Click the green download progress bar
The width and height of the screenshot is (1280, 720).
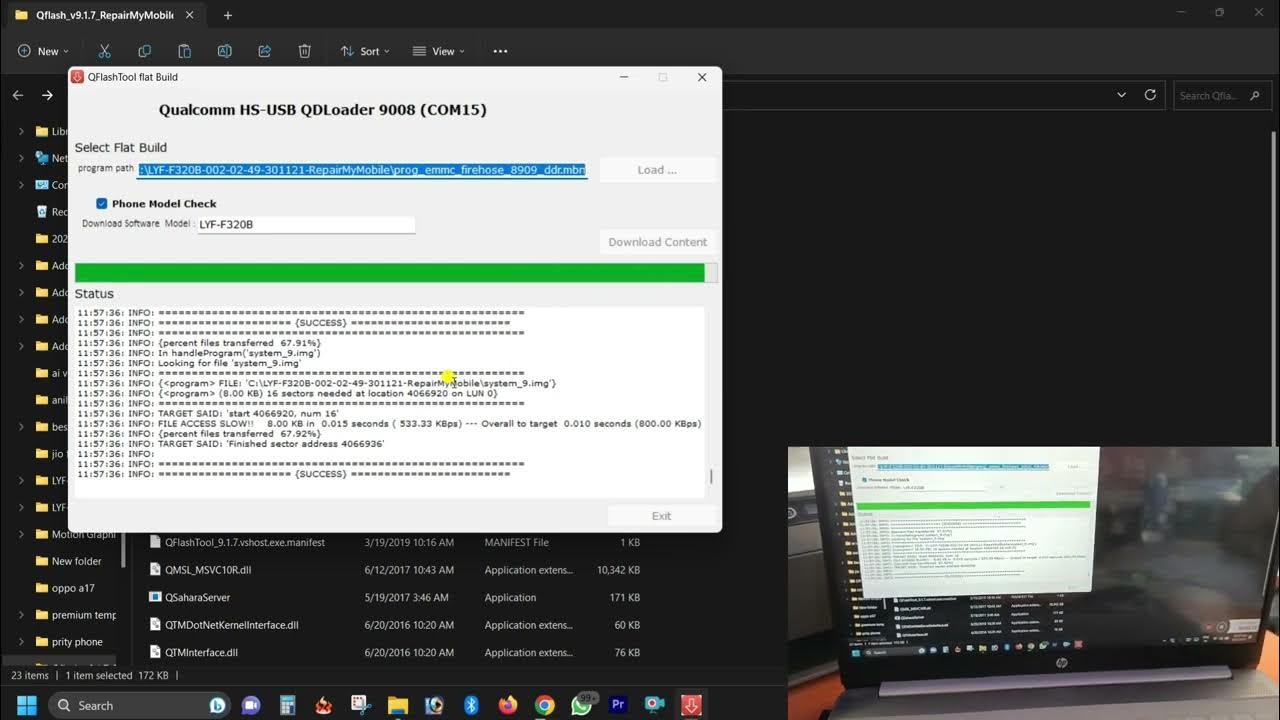(396, 273)
